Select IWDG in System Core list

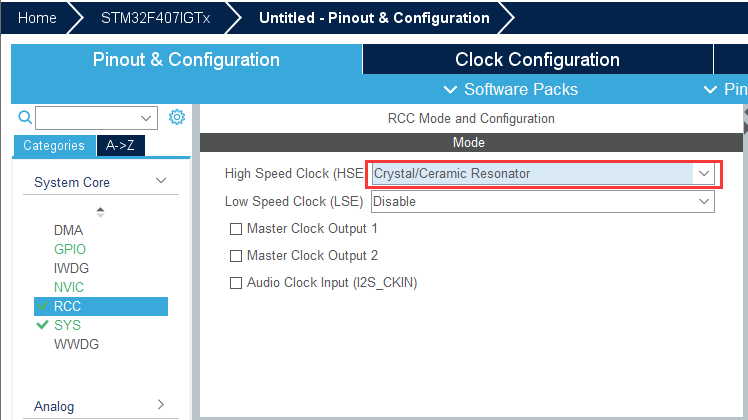pyautogui.click(x=71, y=268)
